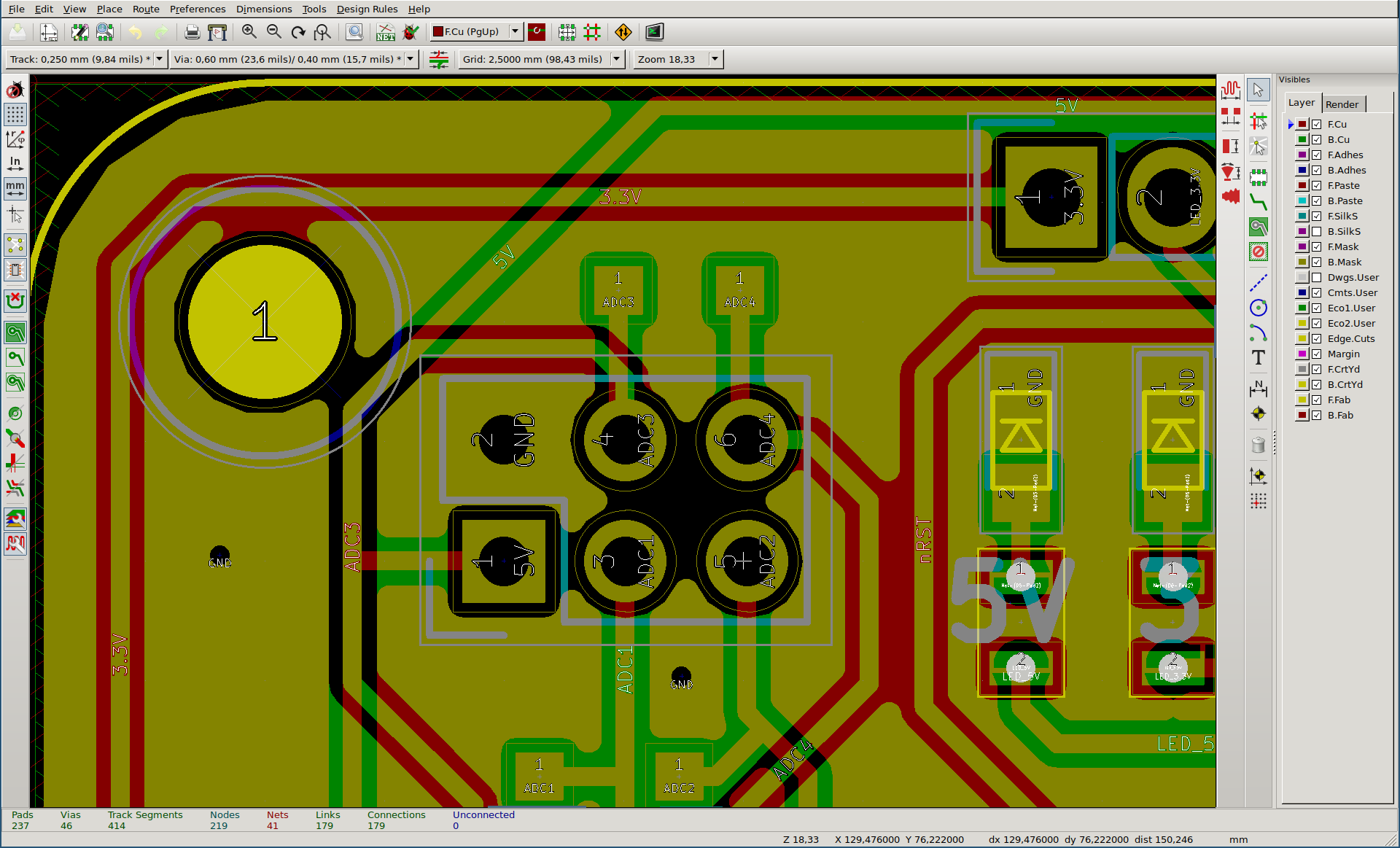
Task: Enable the B.SilkS layer checkbox
Action: pos(1317,232)
